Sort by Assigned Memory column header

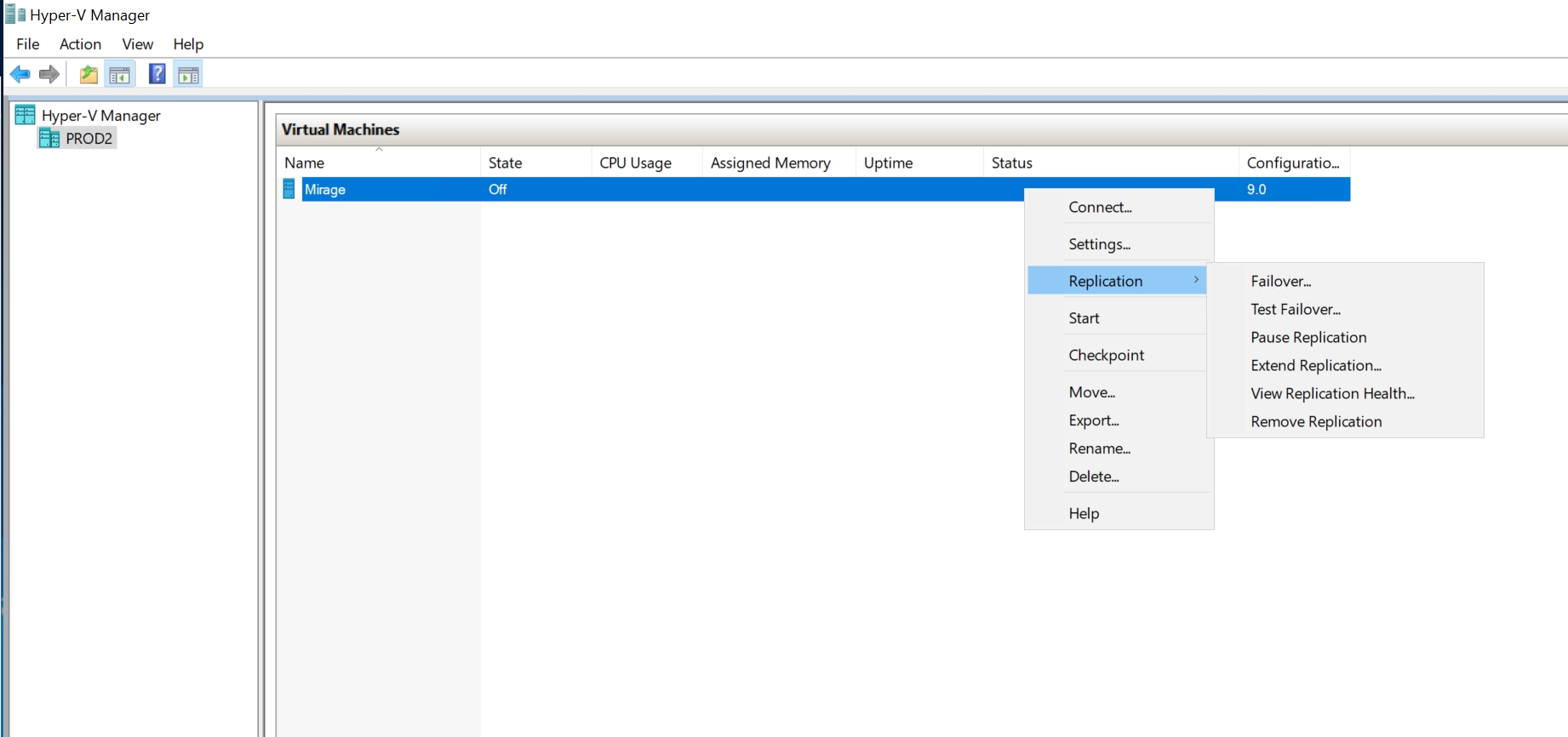[779, 163]
